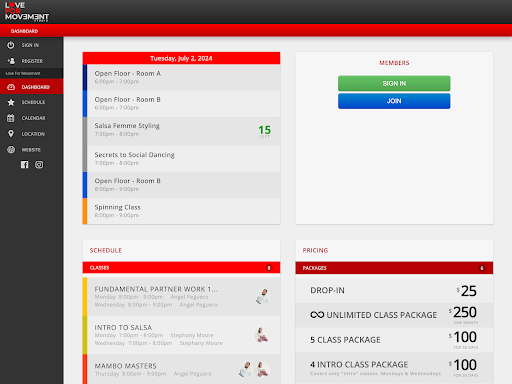Screen dimensions: 512x384
Task: Click the Love For Movement logo
Action: coord(27,12)
